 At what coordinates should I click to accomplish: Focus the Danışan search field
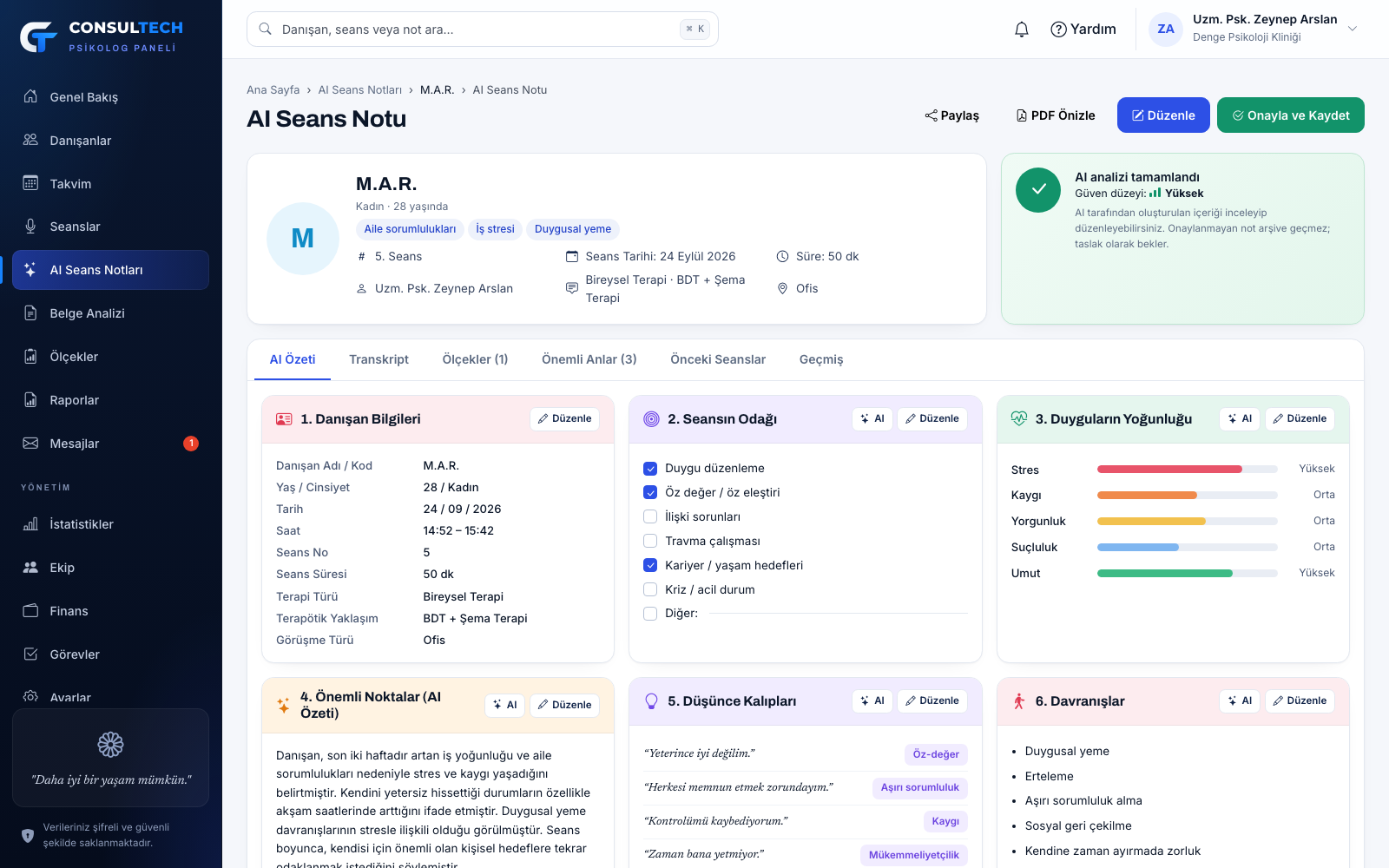[x=483, y=30]
